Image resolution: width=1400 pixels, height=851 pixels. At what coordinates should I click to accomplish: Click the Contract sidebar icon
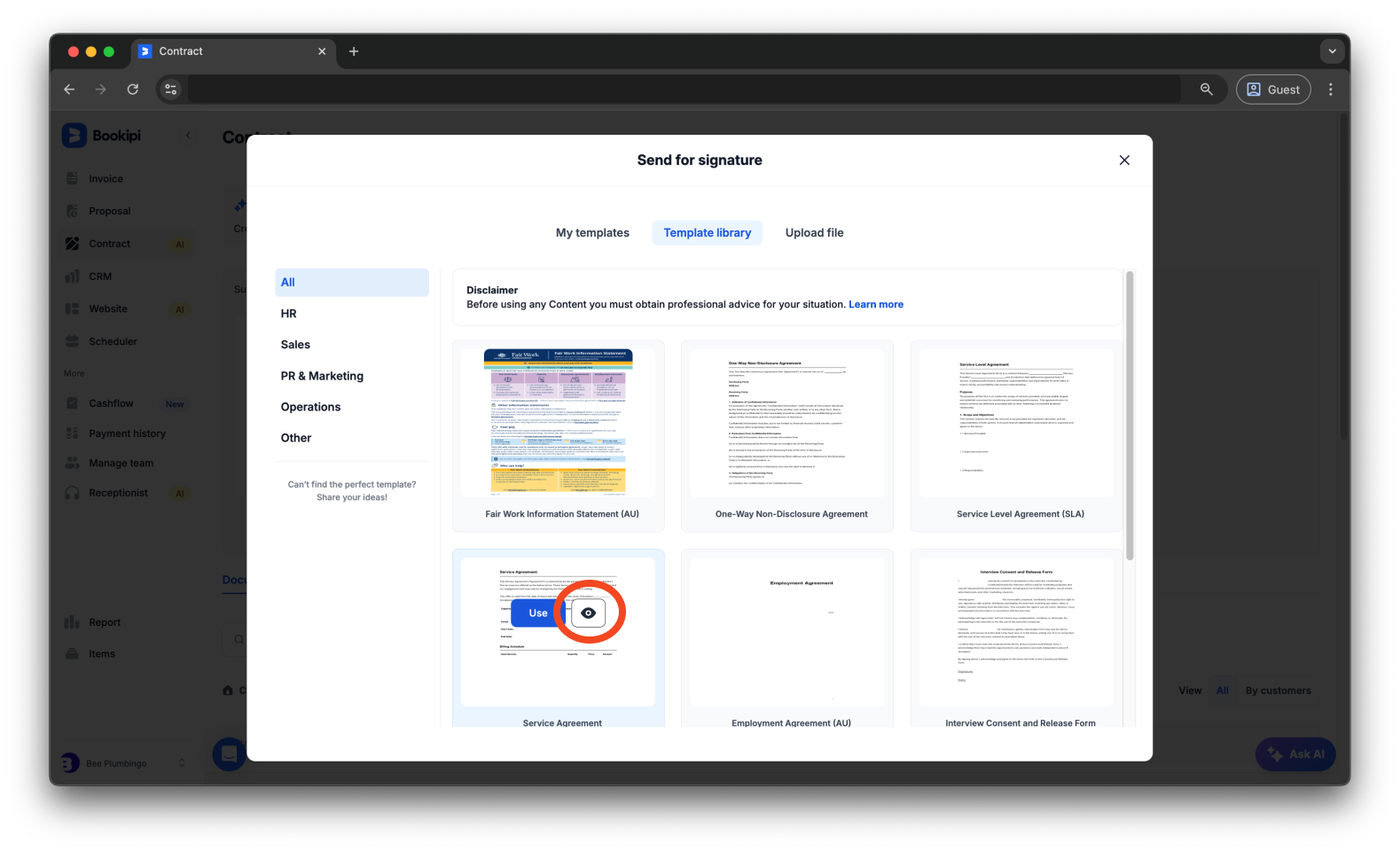point(73,244)
